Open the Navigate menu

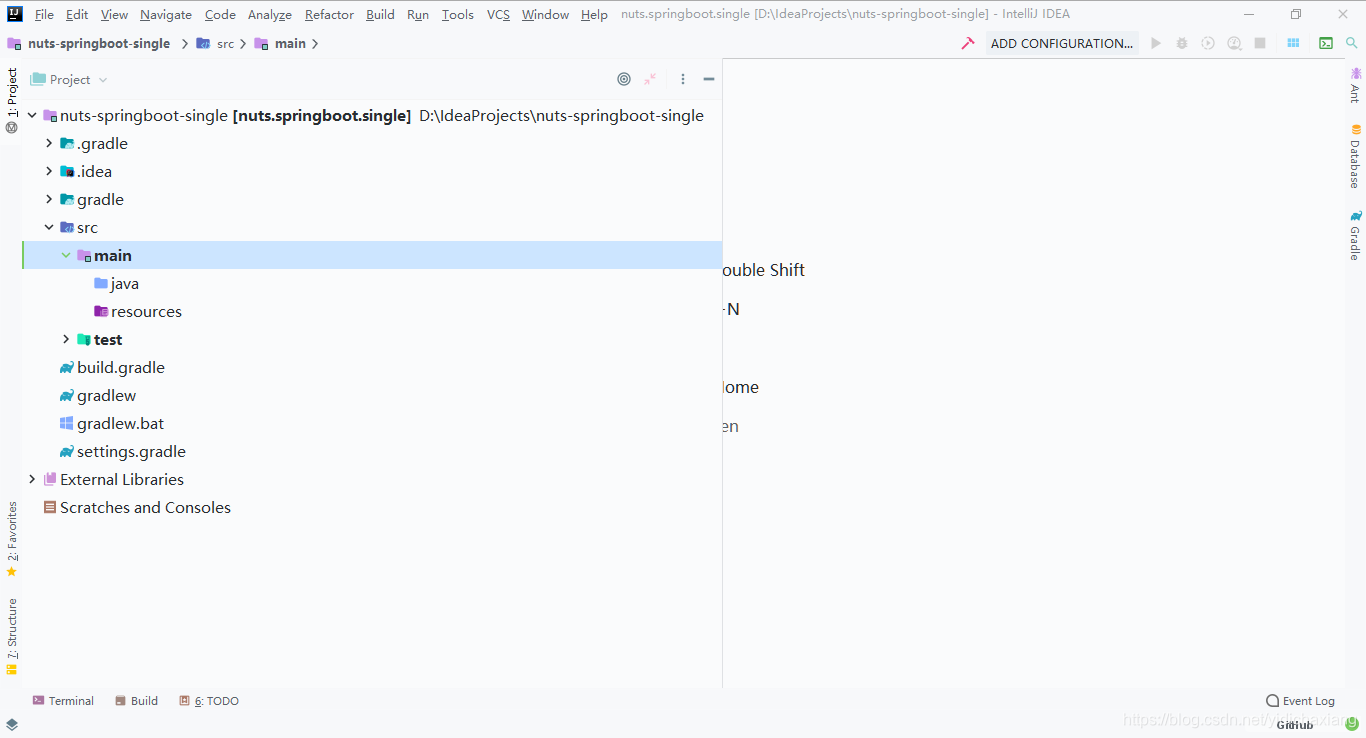(x=166, y=14)
